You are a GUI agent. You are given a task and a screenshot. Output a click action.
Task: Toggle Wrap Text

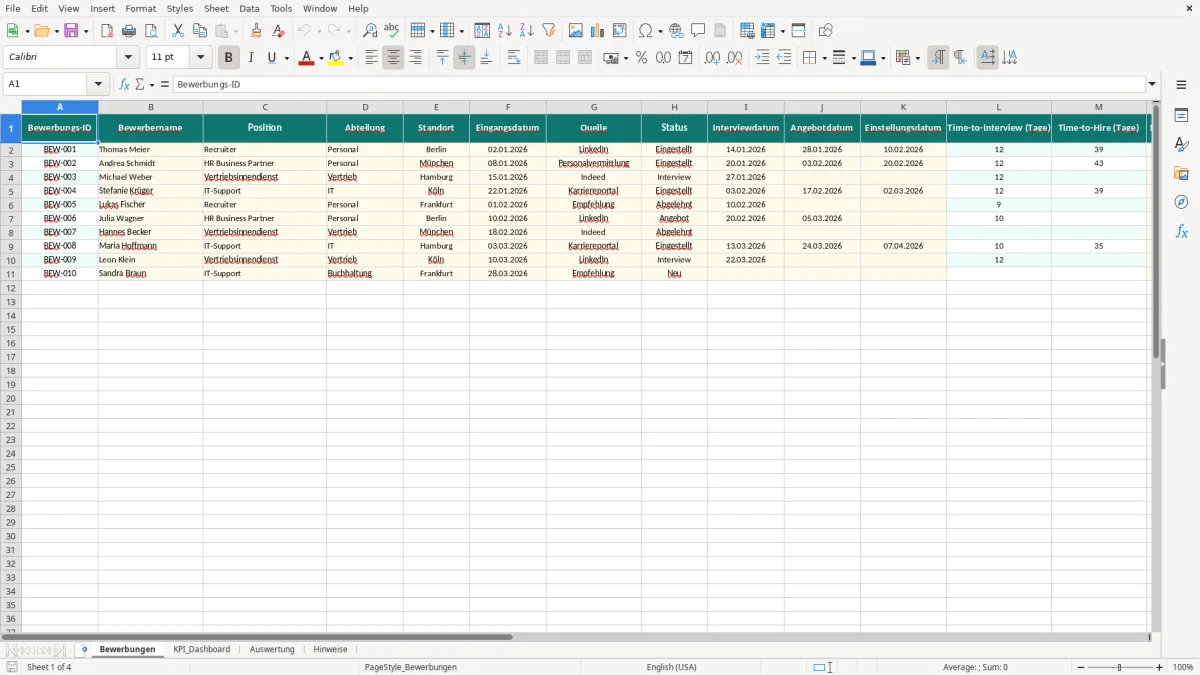tap(514, 58)
